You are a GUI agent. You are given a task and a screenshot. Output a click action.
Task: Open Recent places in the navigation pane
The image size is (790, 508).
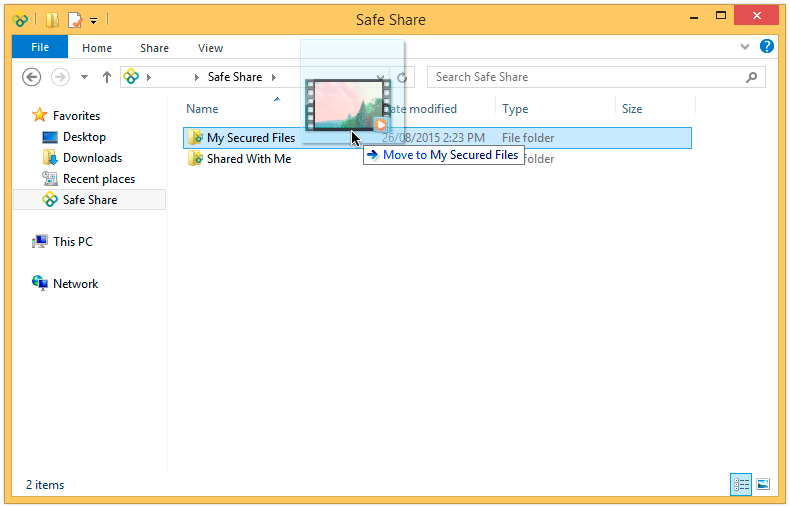99,179
